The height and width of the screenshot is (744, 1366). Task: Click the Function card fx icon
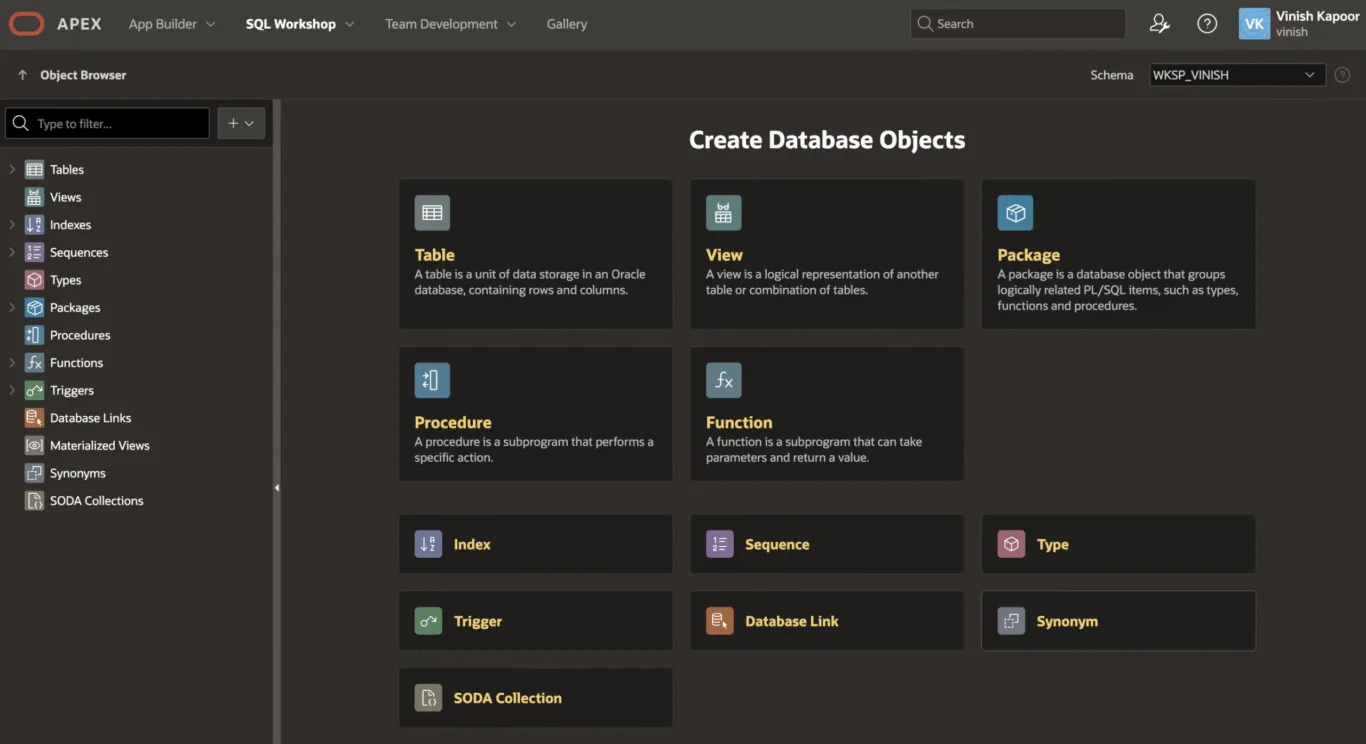[723, 381]
